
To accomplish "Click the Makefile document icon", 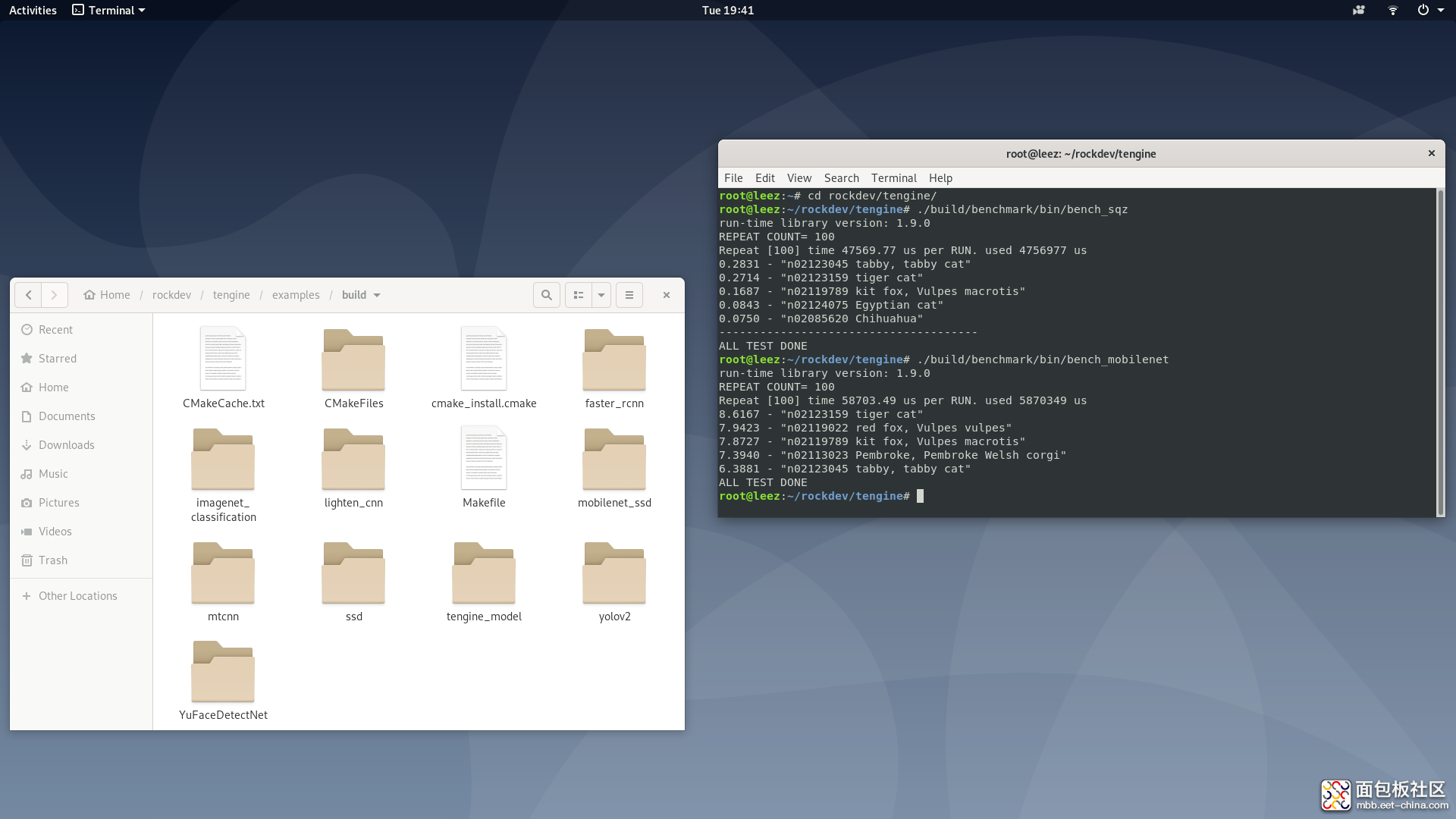I will [x=484, y=459].
